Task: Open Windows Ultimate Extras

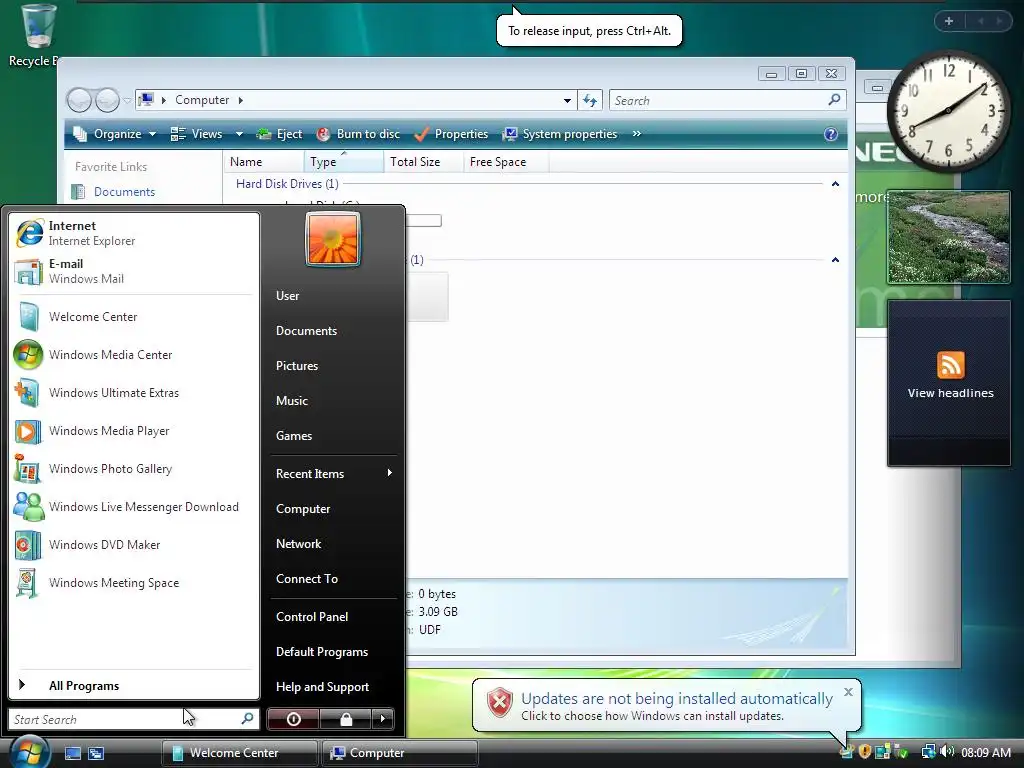Action: [x=134, y=392]
